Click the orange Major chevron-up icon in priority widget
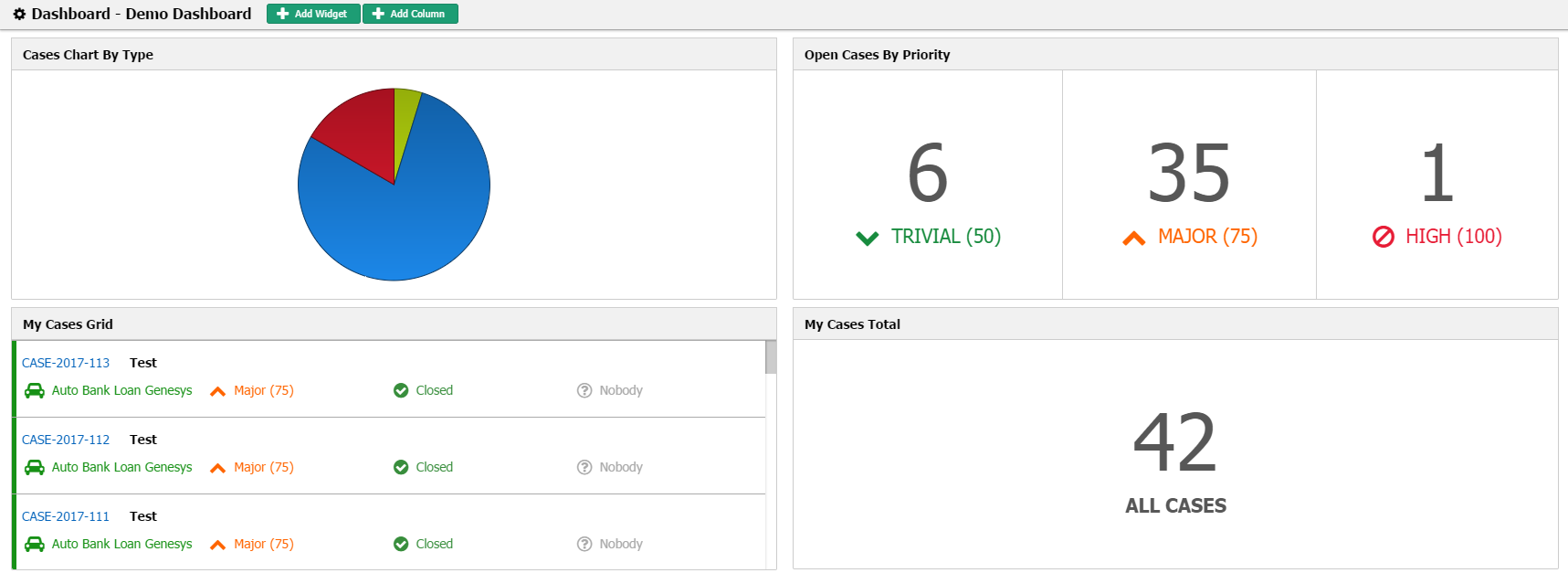This screenshot has height=573, width=1568. [x=1134, y=238]
